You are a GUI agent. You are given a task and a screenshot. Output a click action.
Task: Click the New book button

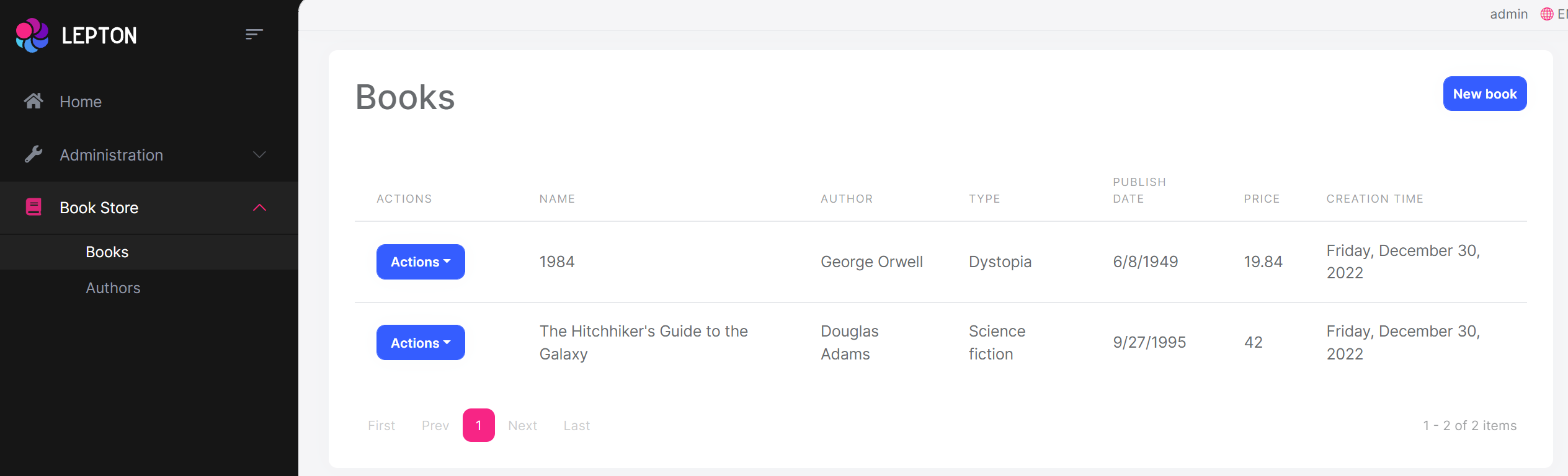tap(1484, 94)
